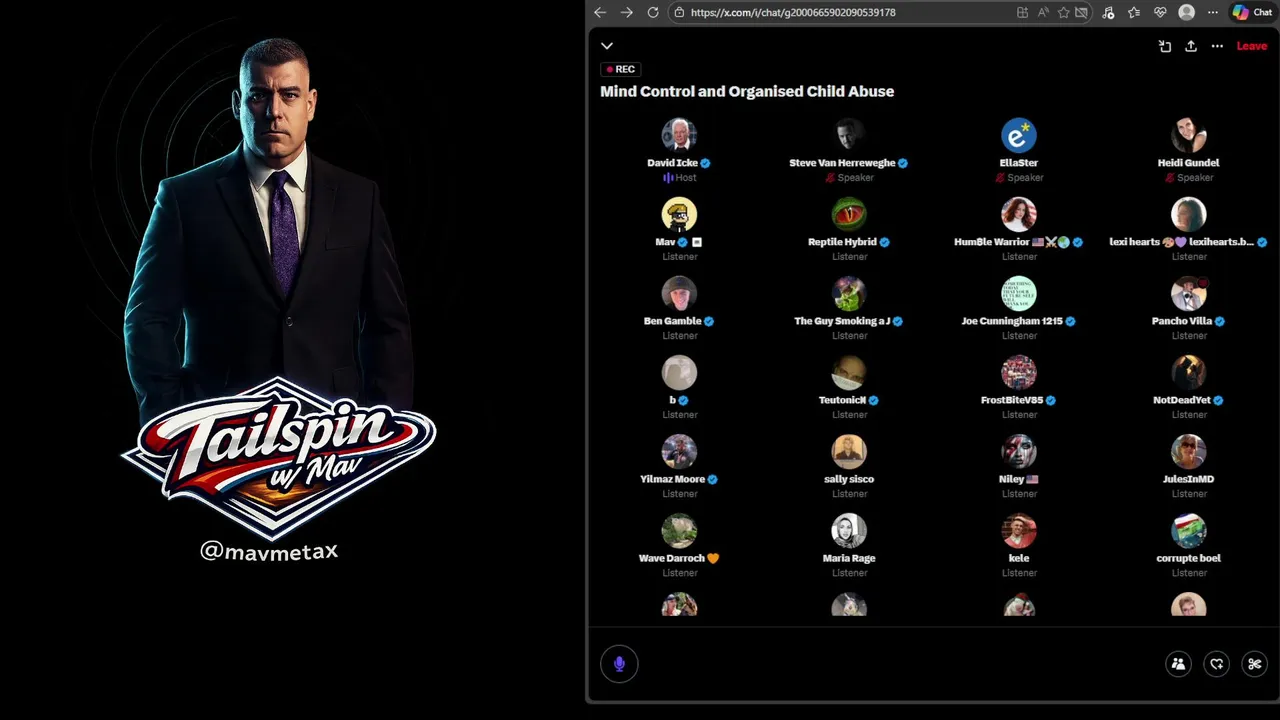Go back in the browser
Viewport: 1280px width, 720px height.
[x=600, y=12]
